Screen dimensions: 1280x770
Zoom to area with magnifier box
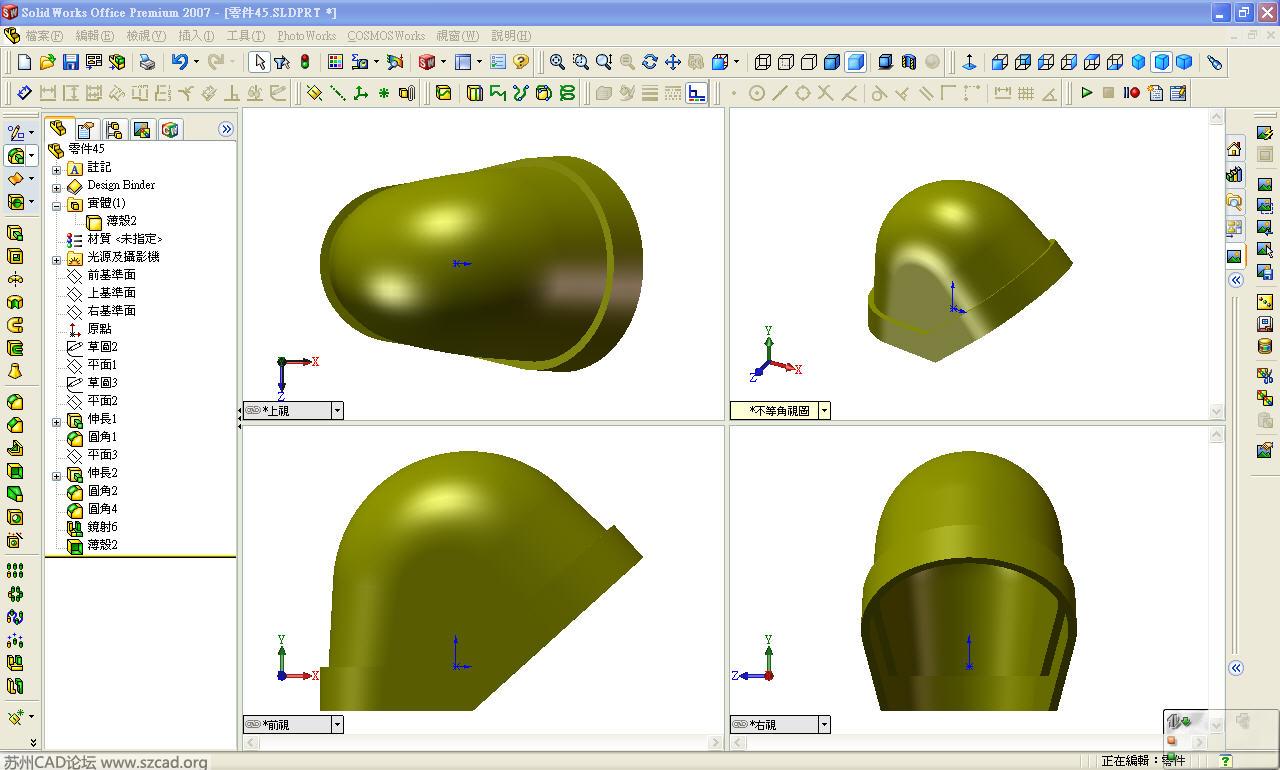pos(580,62)
